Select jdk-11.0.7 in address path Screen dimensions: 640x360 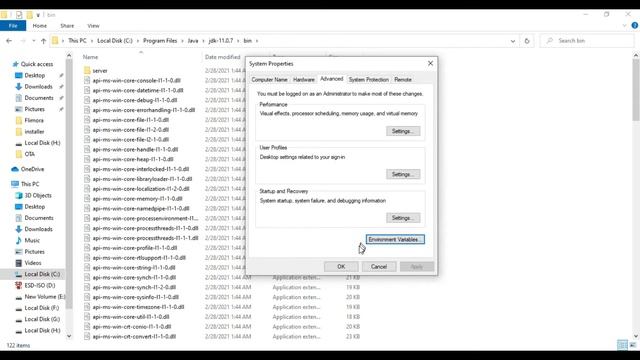(x=221, y=41)
